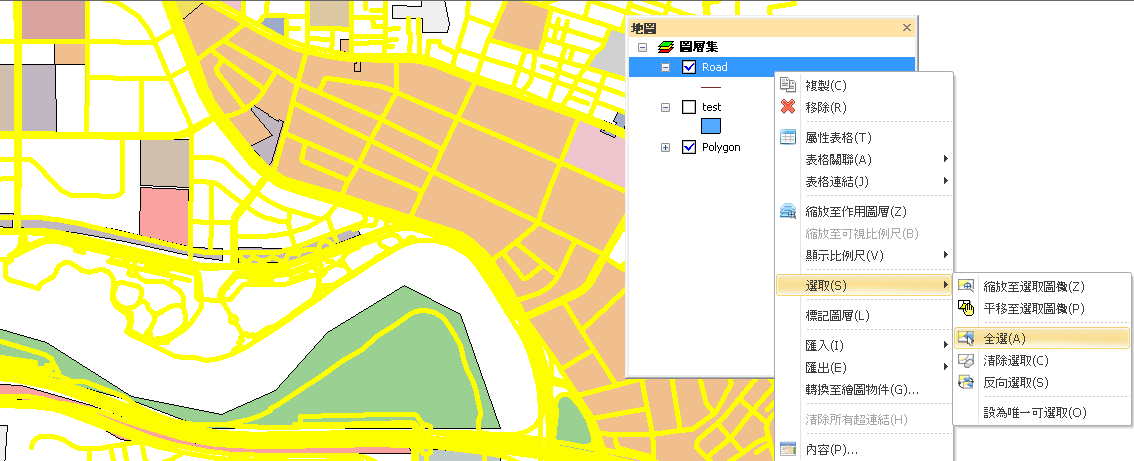Expand the Polygon layer node
The image size is (1134, 461).
click(666, 148)
